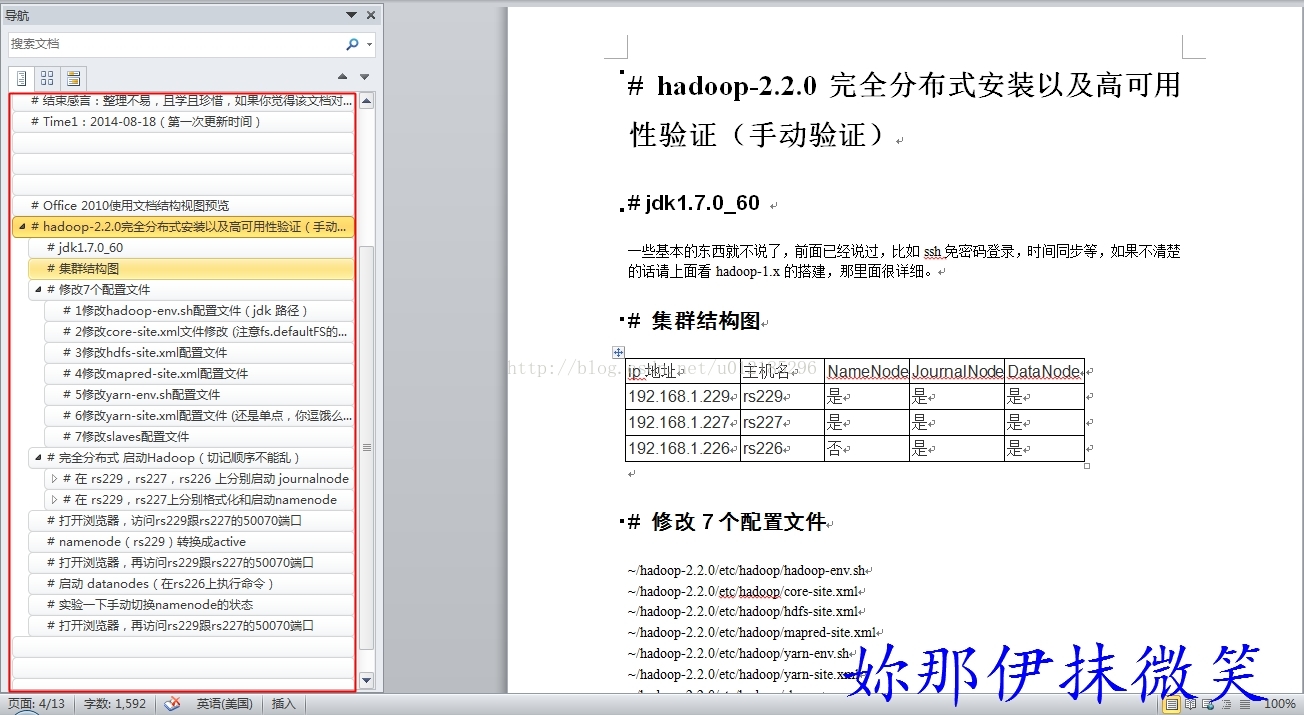The width and height of the screenshot is (1304, 715).
Task: Jump to 3修改hdfs-site.xml配置文件 heading
Action: [x=199, y=352]
